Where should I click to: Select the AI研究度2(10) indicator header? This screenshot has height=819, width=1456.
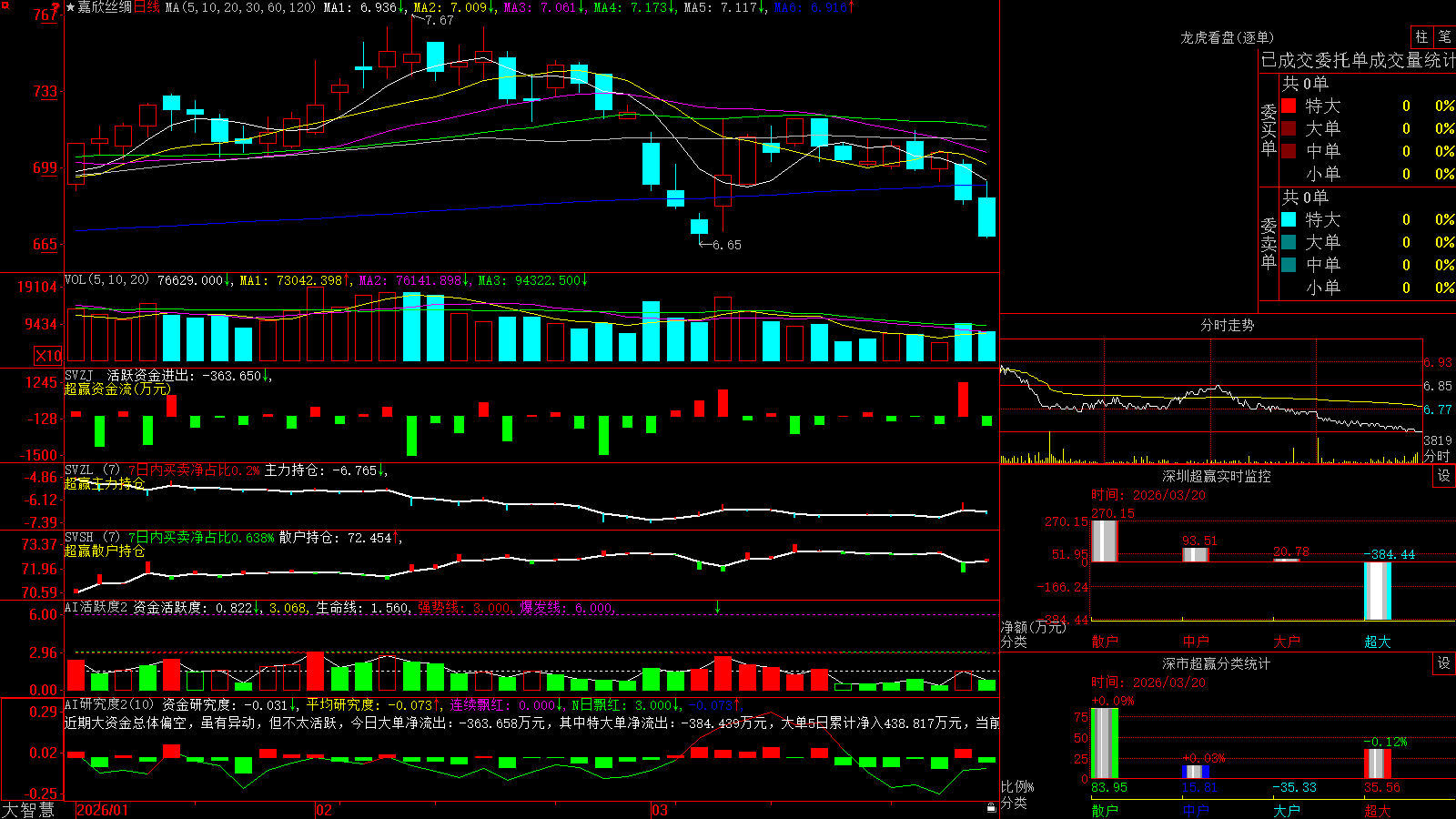109,704
